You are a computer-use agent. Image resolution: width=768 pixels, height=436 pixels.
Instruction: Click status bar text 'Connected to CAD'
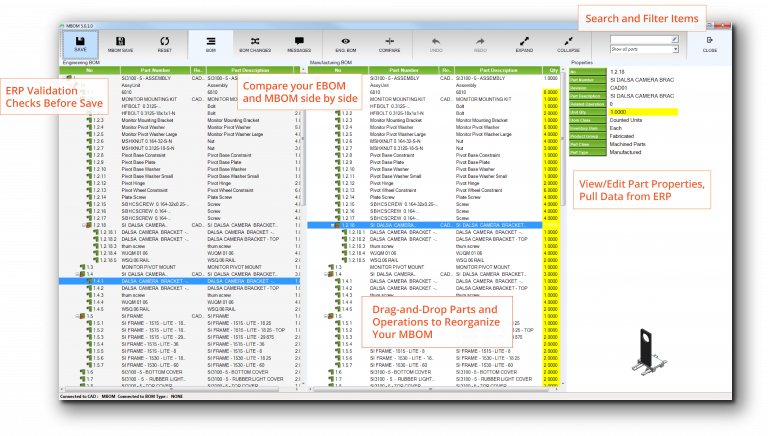[78, 396]
